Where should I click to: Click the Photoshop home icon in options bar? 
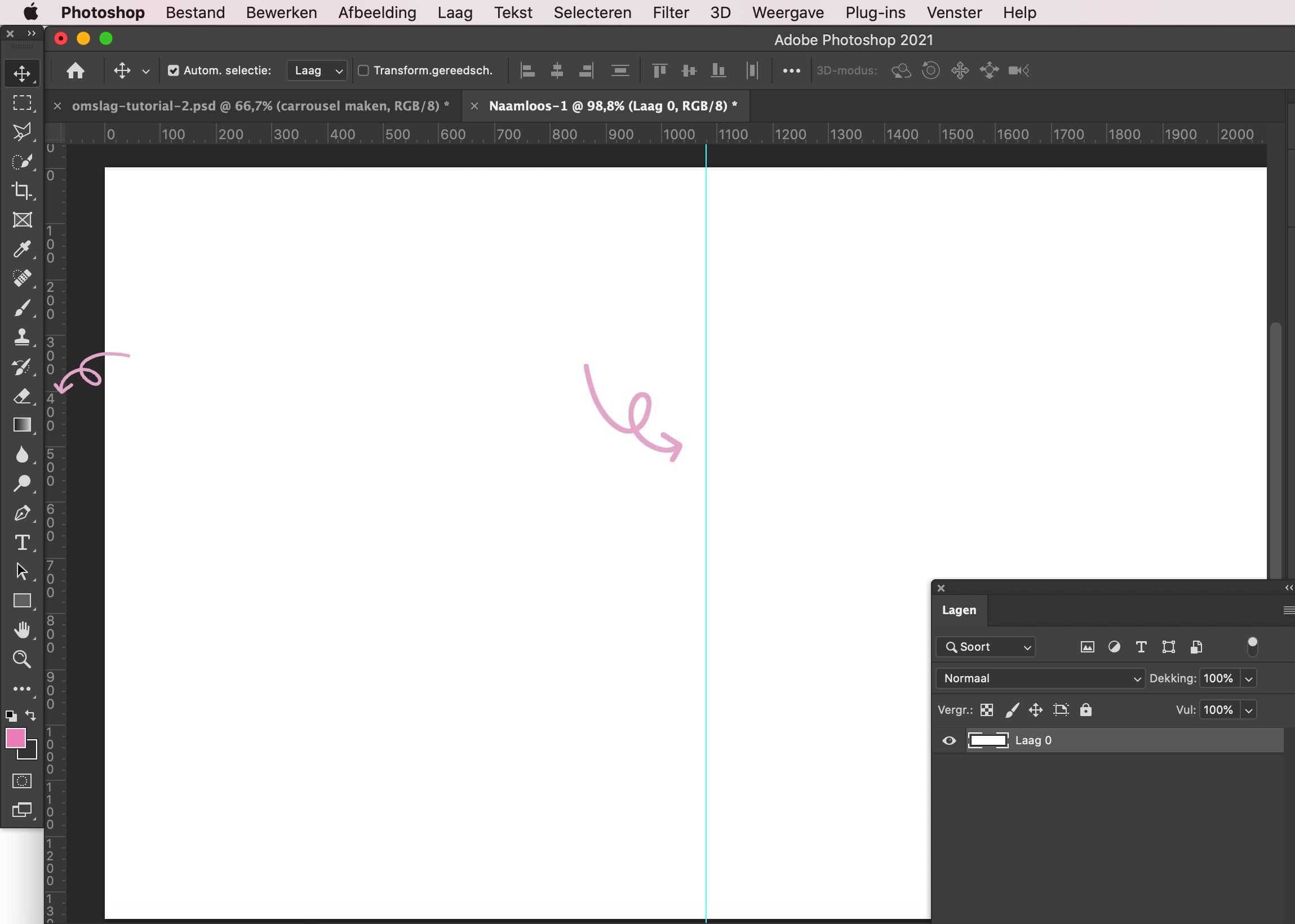coord(76,70)
